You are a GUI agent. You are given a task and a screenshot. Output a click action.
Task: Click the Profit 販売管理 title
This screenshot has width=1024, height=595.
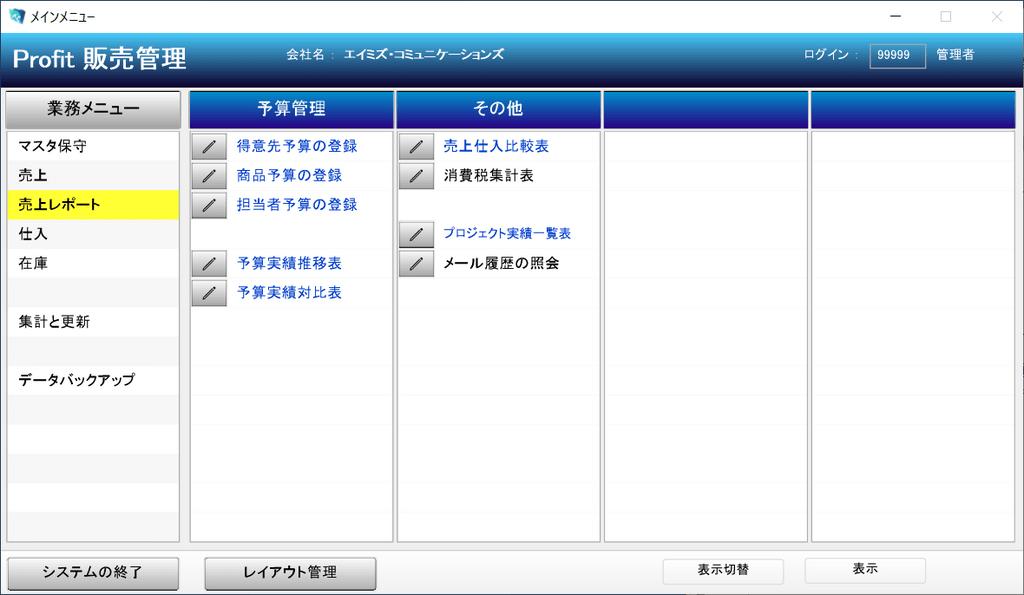pos(99,59)
